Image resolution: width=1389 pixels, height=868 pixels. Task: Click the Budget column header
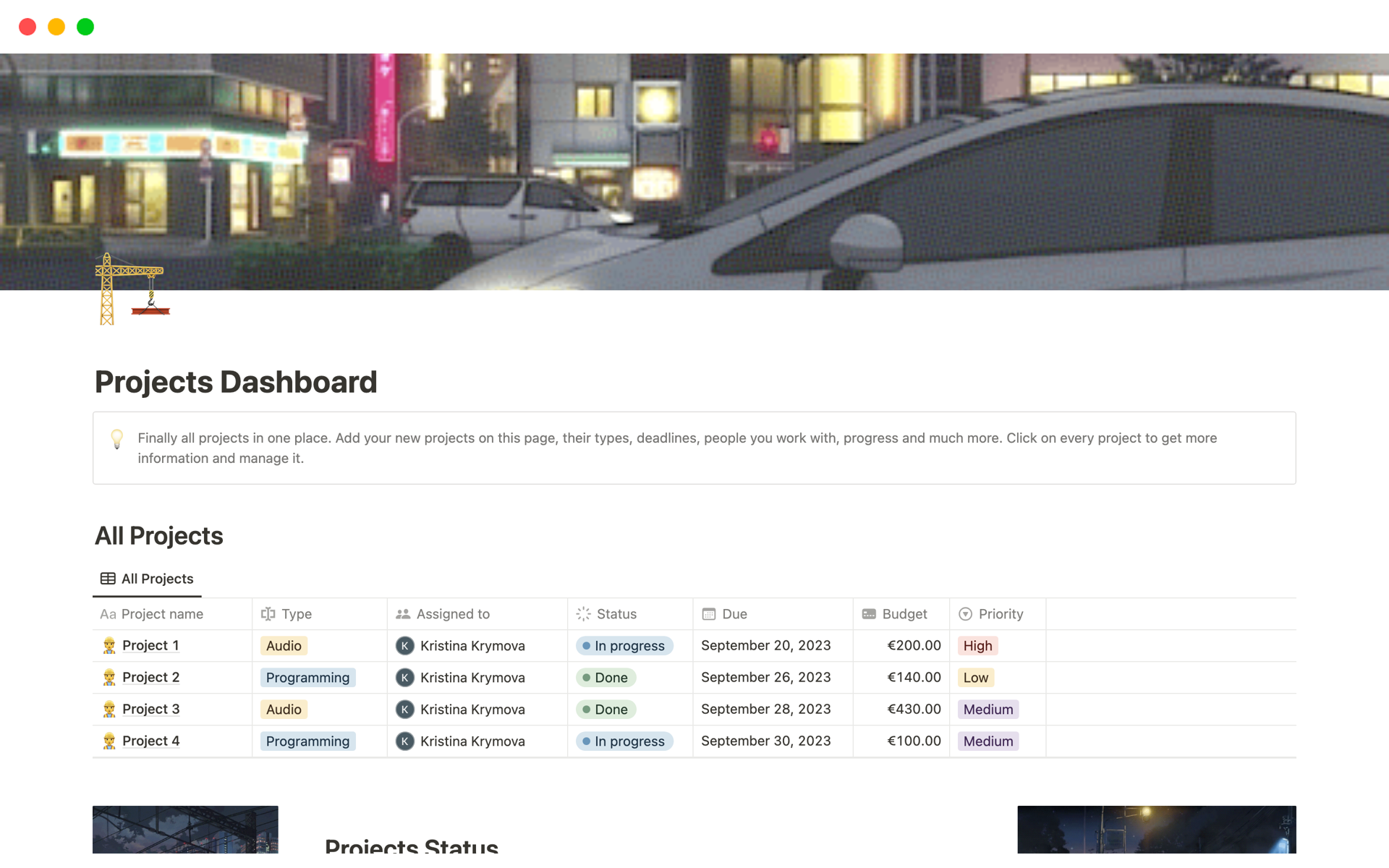[904, 614]
